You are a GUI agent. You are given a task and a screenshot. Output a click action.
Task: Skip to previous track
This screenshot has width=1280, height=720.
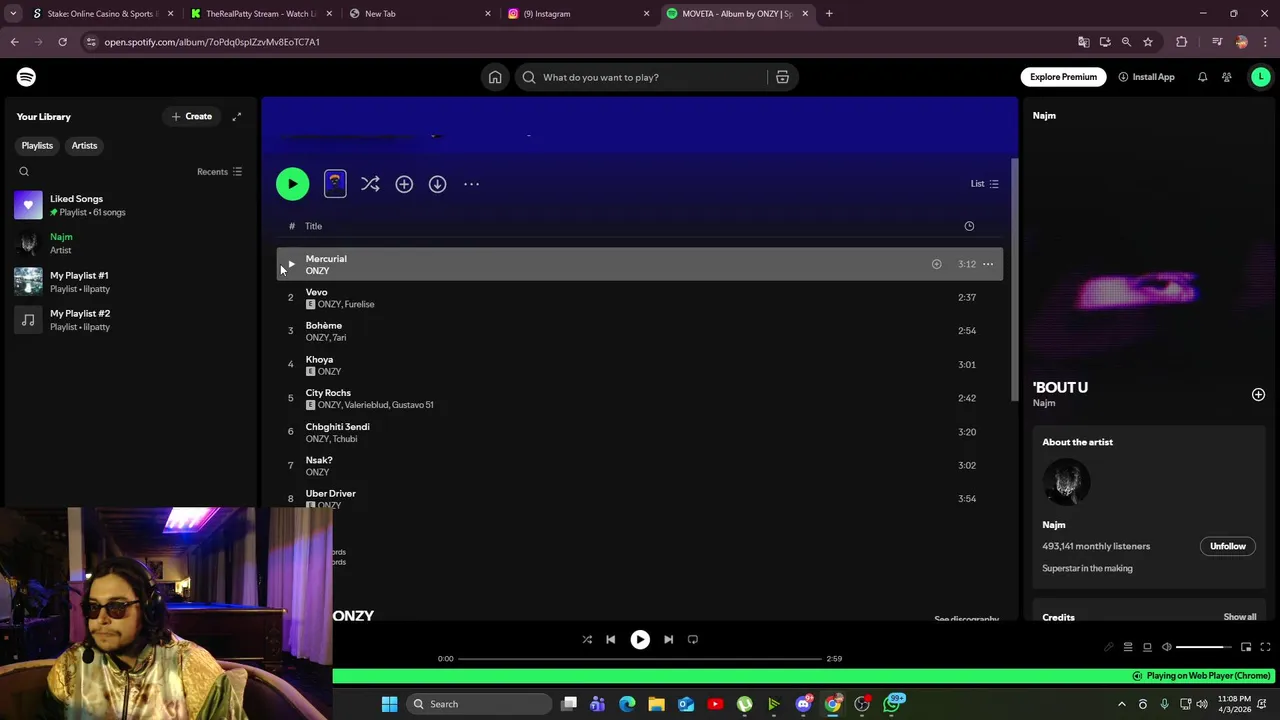pyautogui.click(x=610, y=639)
